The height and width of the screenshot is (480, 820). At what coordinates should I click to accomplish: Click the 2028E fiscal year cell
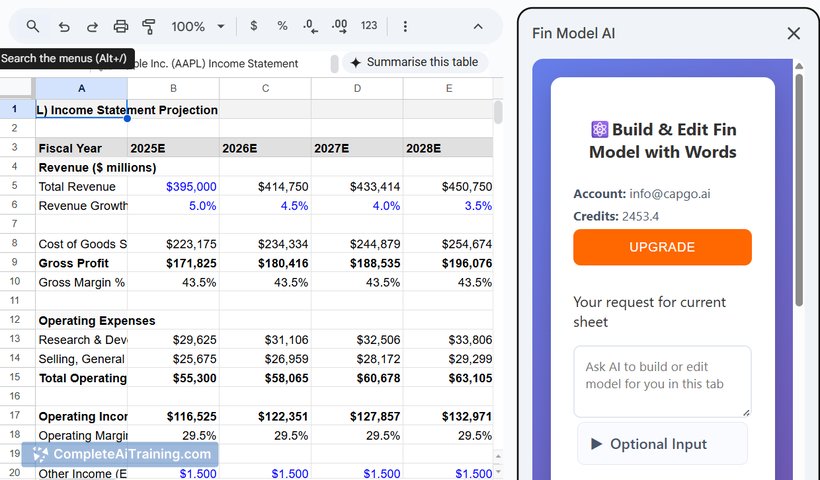pyautogui.click(x=448, y=148)
